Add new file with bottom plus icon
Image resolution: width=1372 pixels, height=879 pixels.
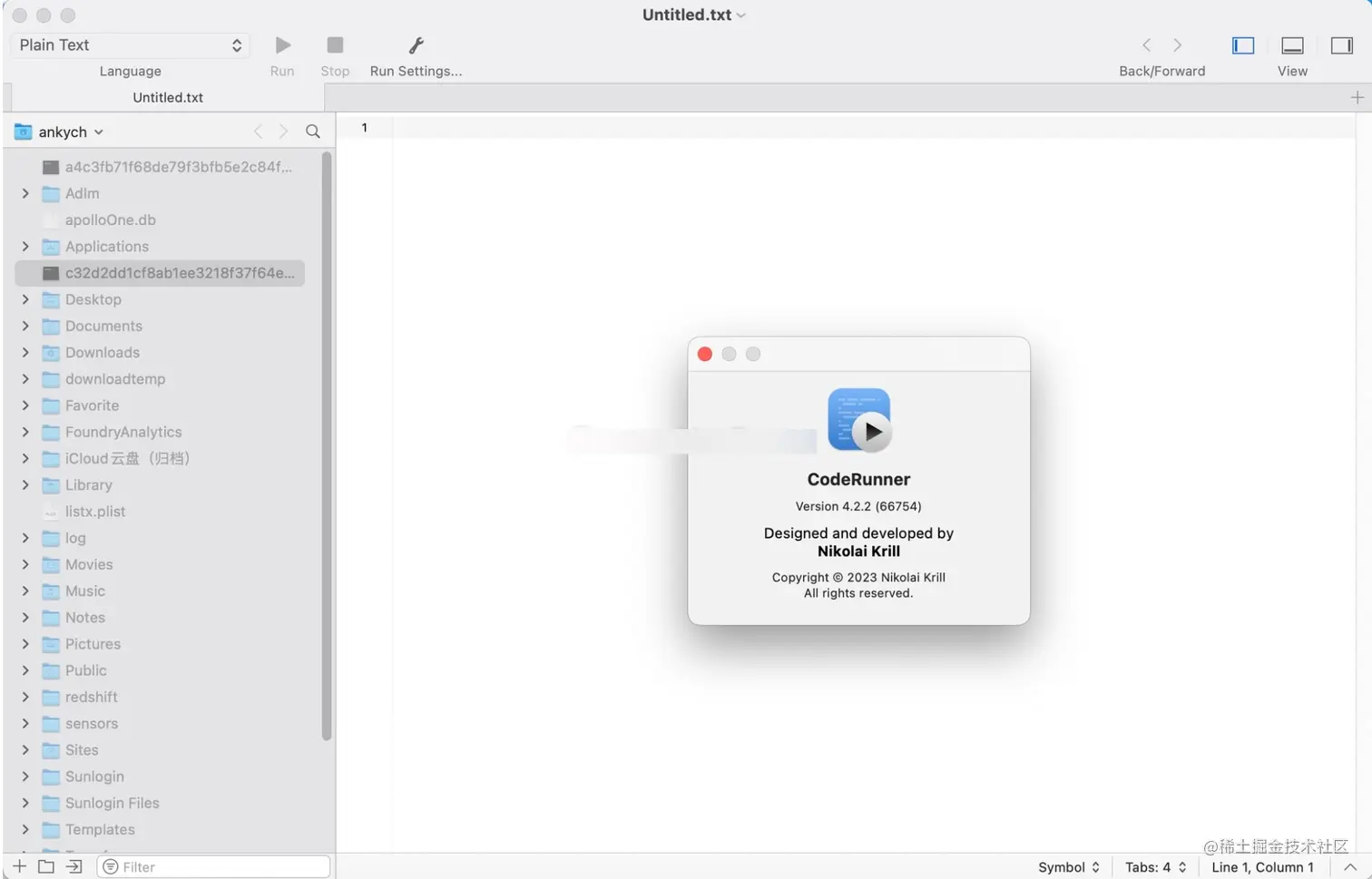click(x=19, y=866)
